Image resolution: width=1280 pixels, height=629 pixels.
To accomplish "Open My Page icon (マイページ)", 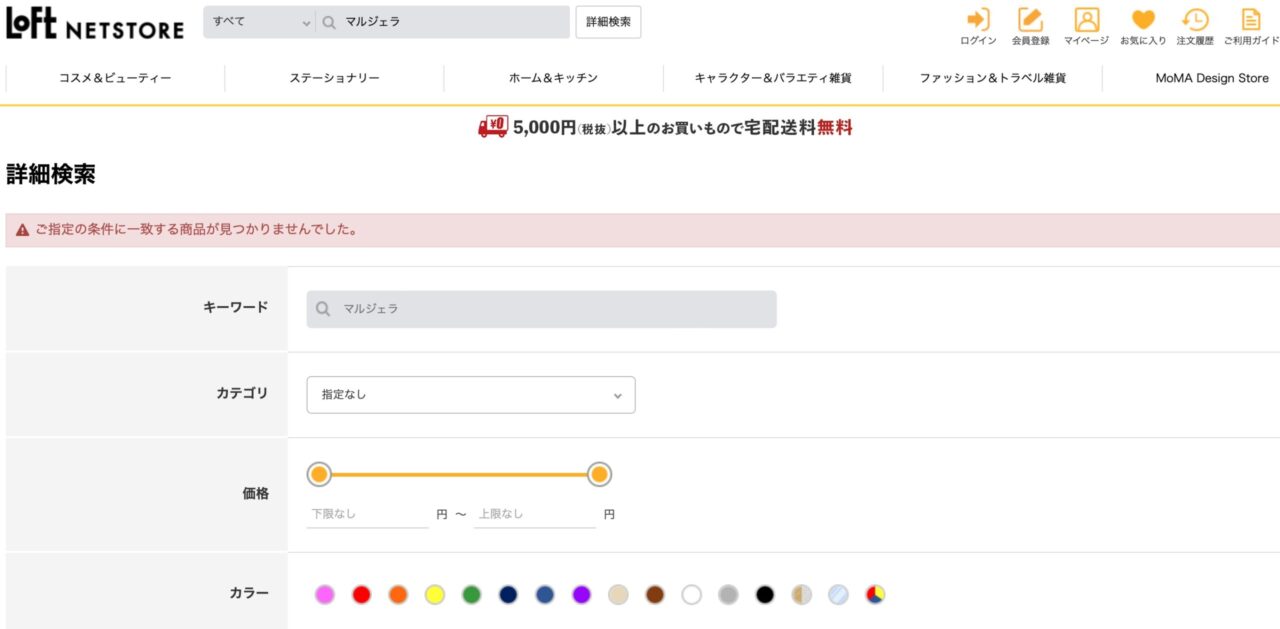I will [x=1086, y=27].
